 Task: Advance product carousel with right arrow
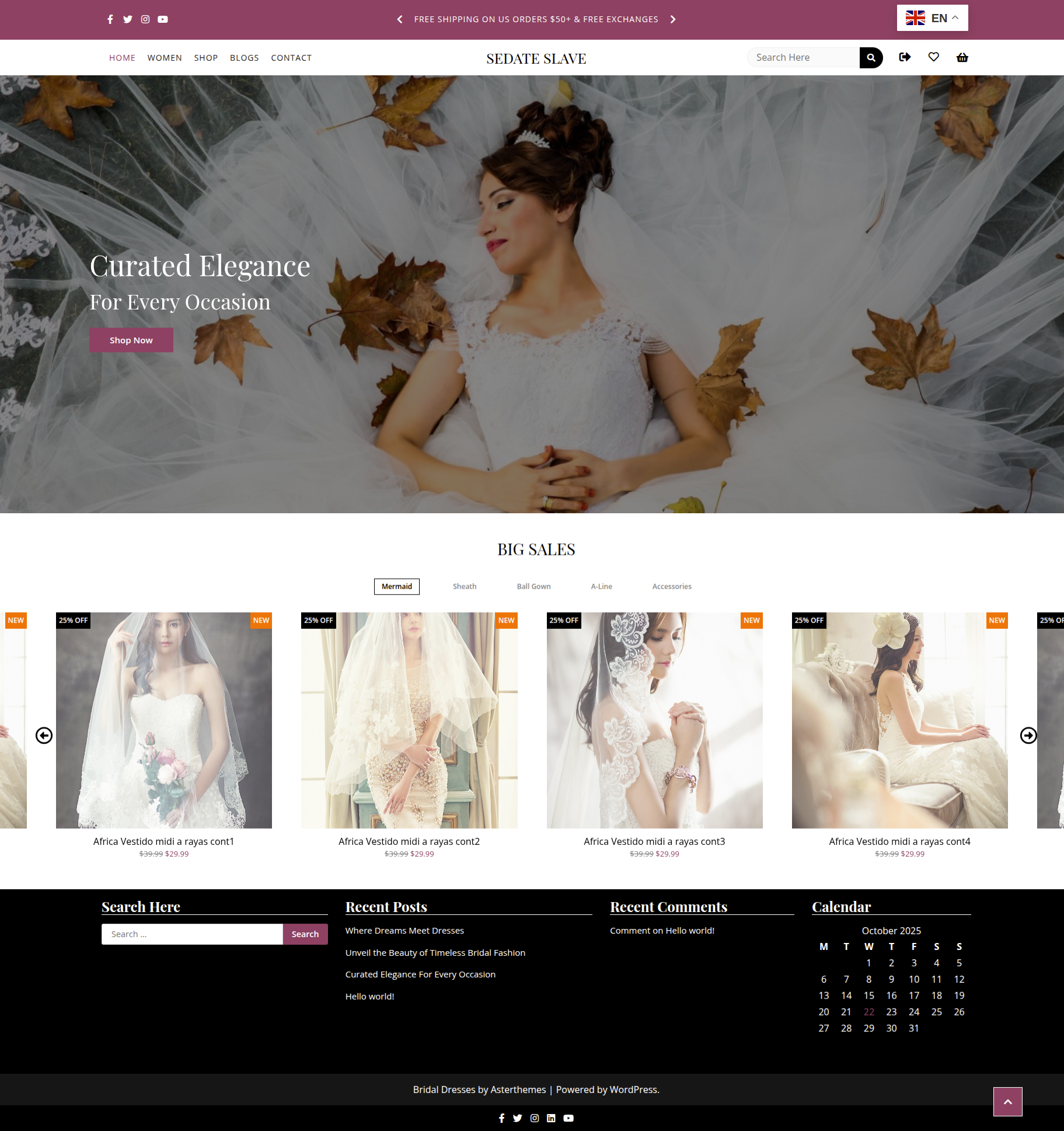tap(1028, 735)
